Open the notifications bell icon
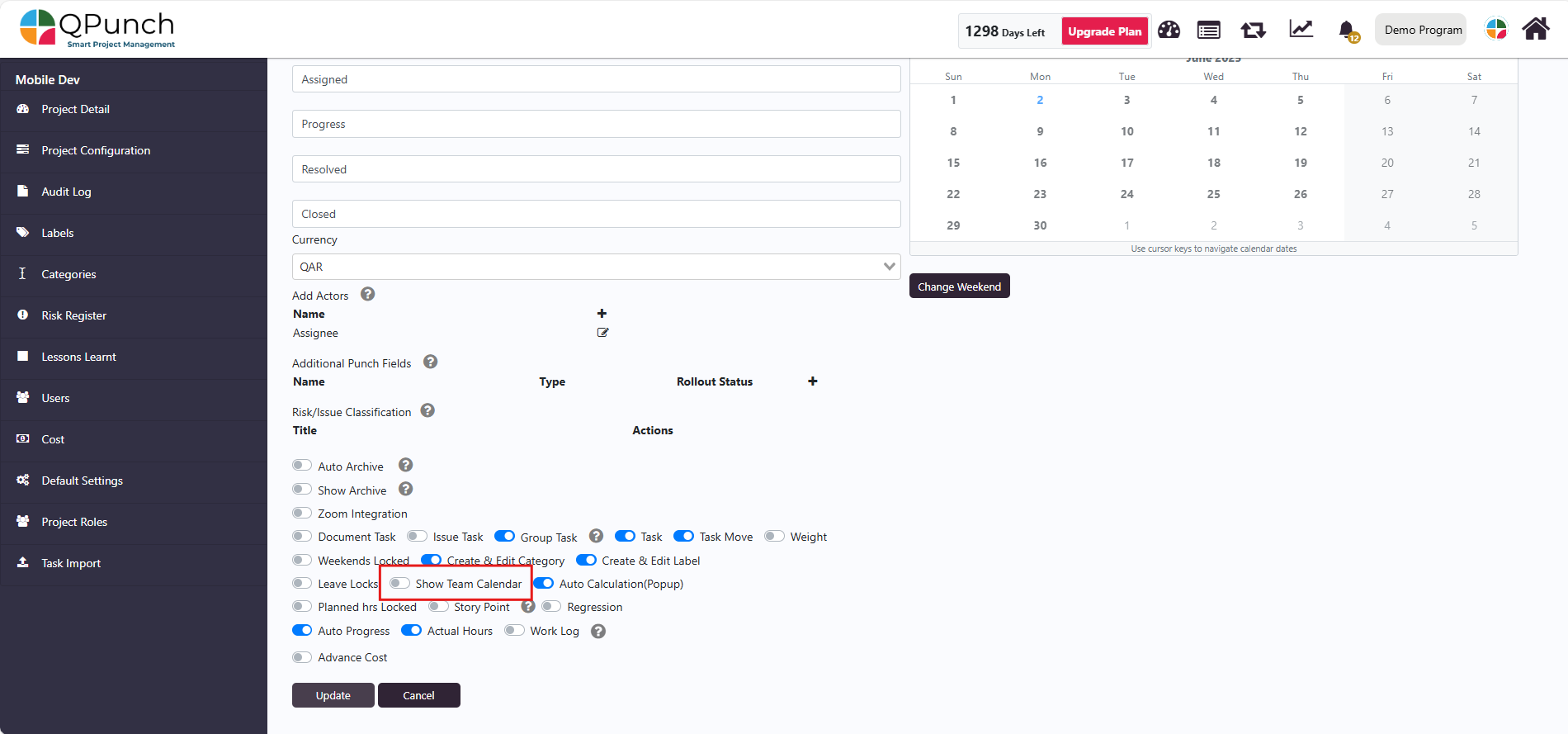 tap(1347, 31)
